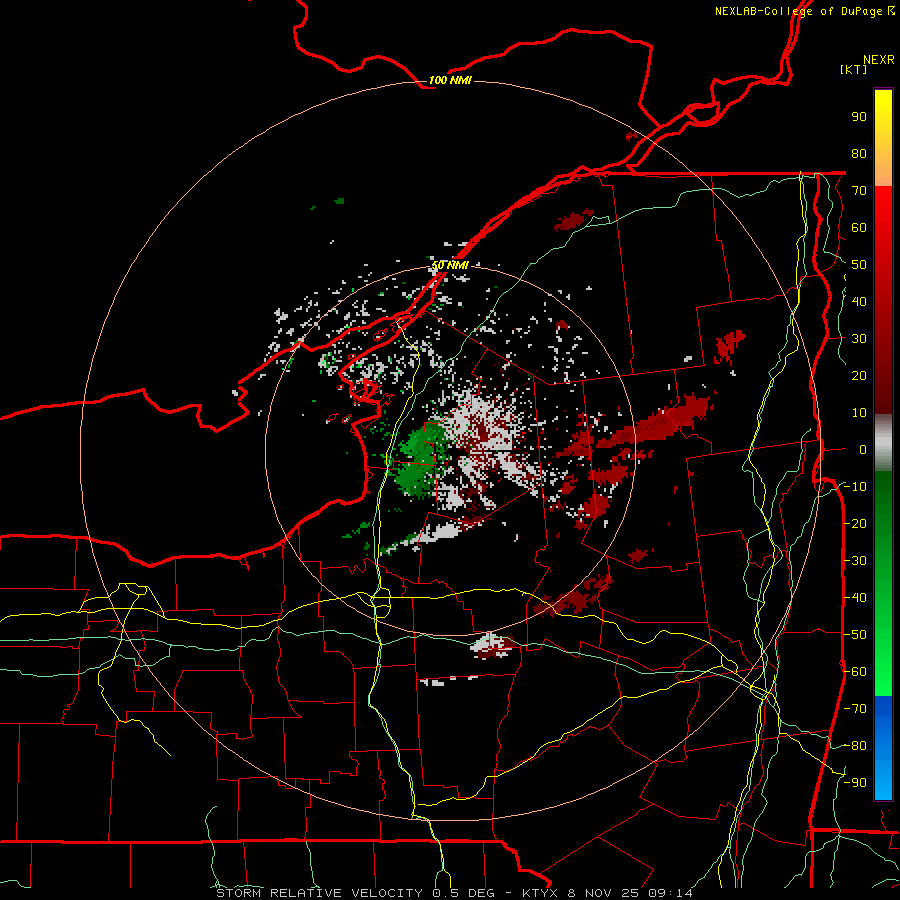The image size is (900, 900).
Task: Click the NEXR label above the color scale
Action: (x=879, y=60)
